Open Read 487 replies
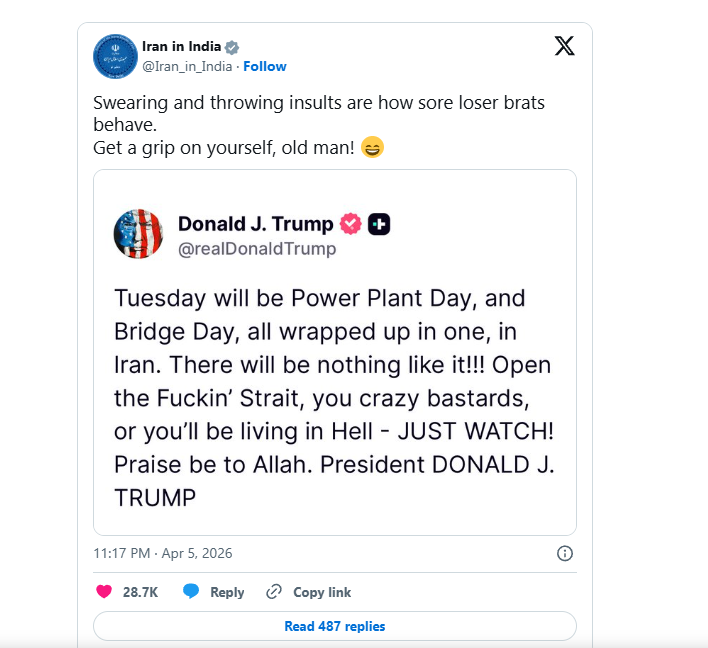Viewport: 708px width, 648px height. 334,626
